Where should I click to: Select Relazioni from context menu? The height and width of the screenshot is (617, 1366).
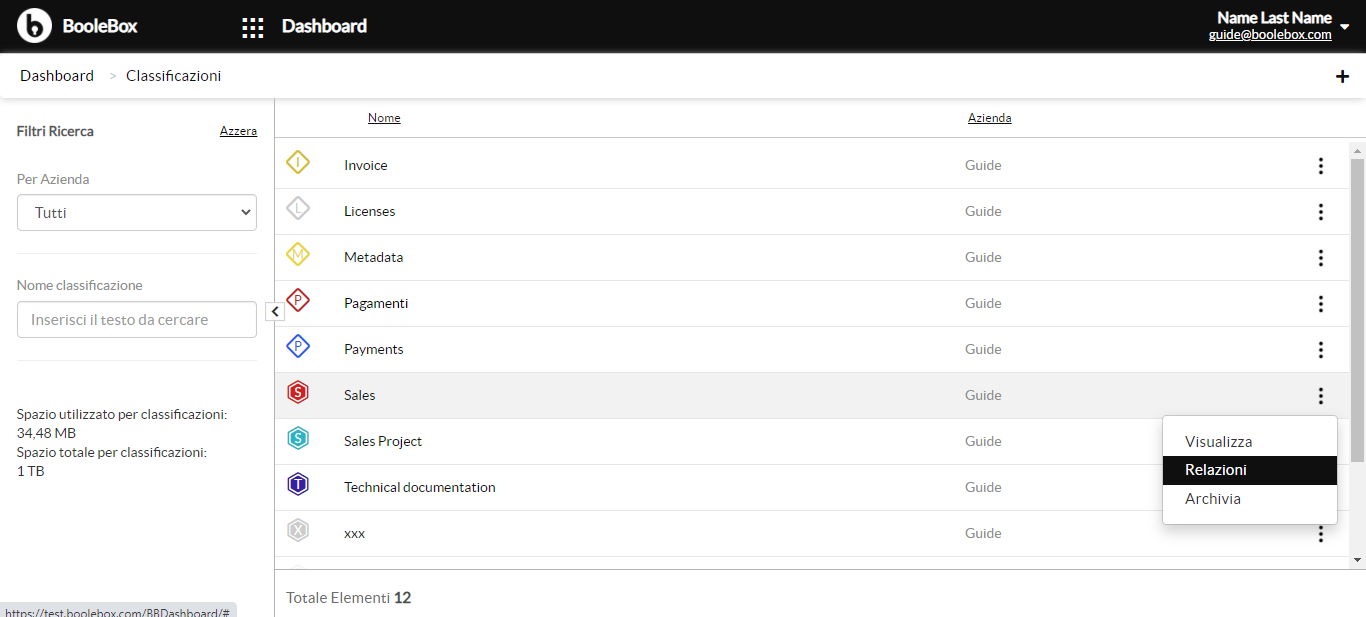pyautogui.click(x=1250, y=470)
